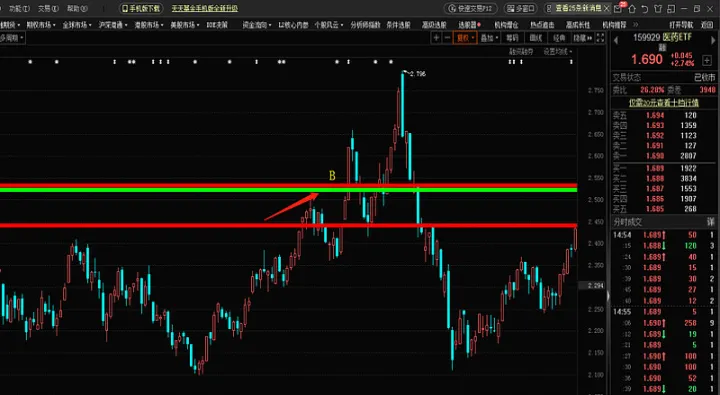Image resolution: width=720 pixels, height=395 pixels.
Task: Open the 交易 menu
Action: [48, 8]
